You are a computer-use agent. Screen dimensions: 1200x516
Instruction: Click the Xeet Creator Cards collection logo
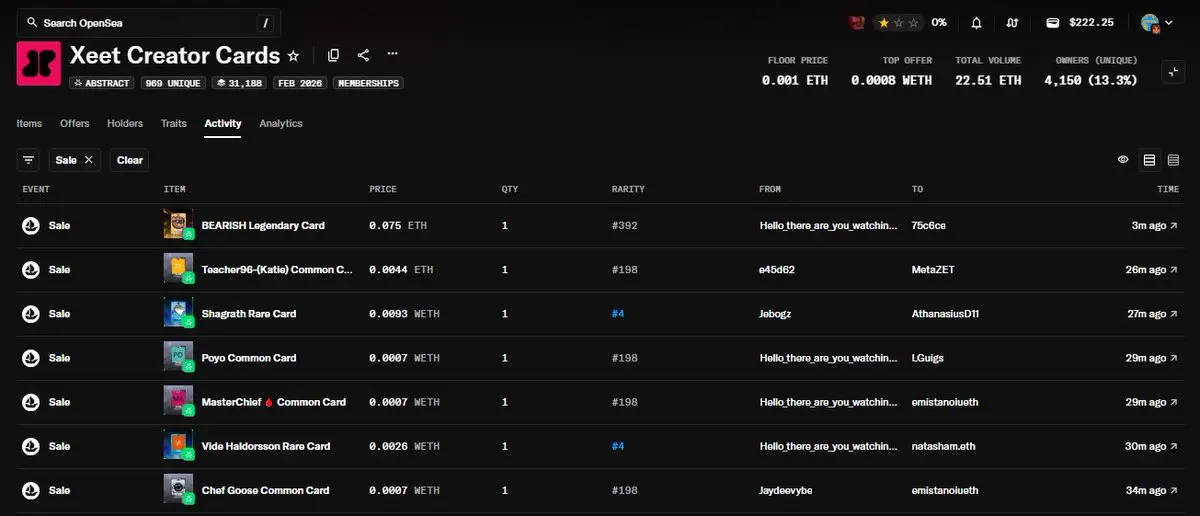[x=38, y=65]
